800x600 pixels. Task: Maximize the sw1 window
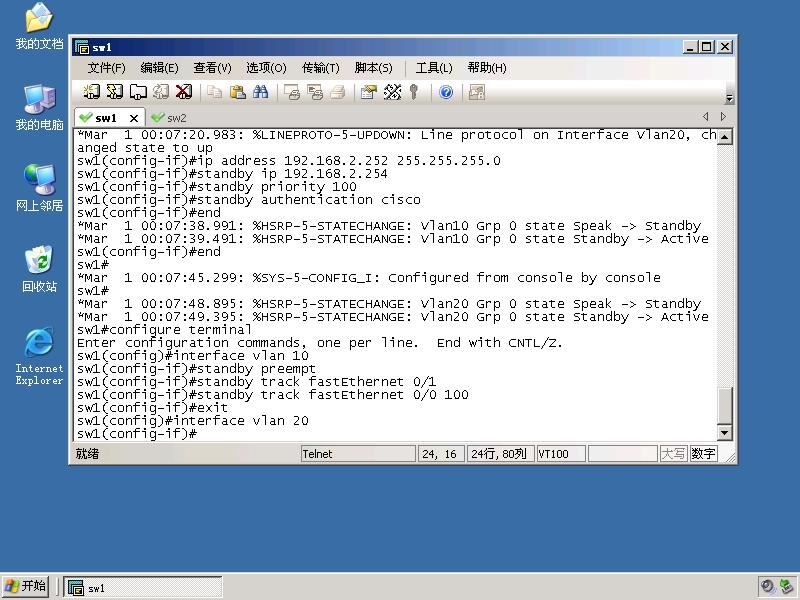tap(707, 47)
